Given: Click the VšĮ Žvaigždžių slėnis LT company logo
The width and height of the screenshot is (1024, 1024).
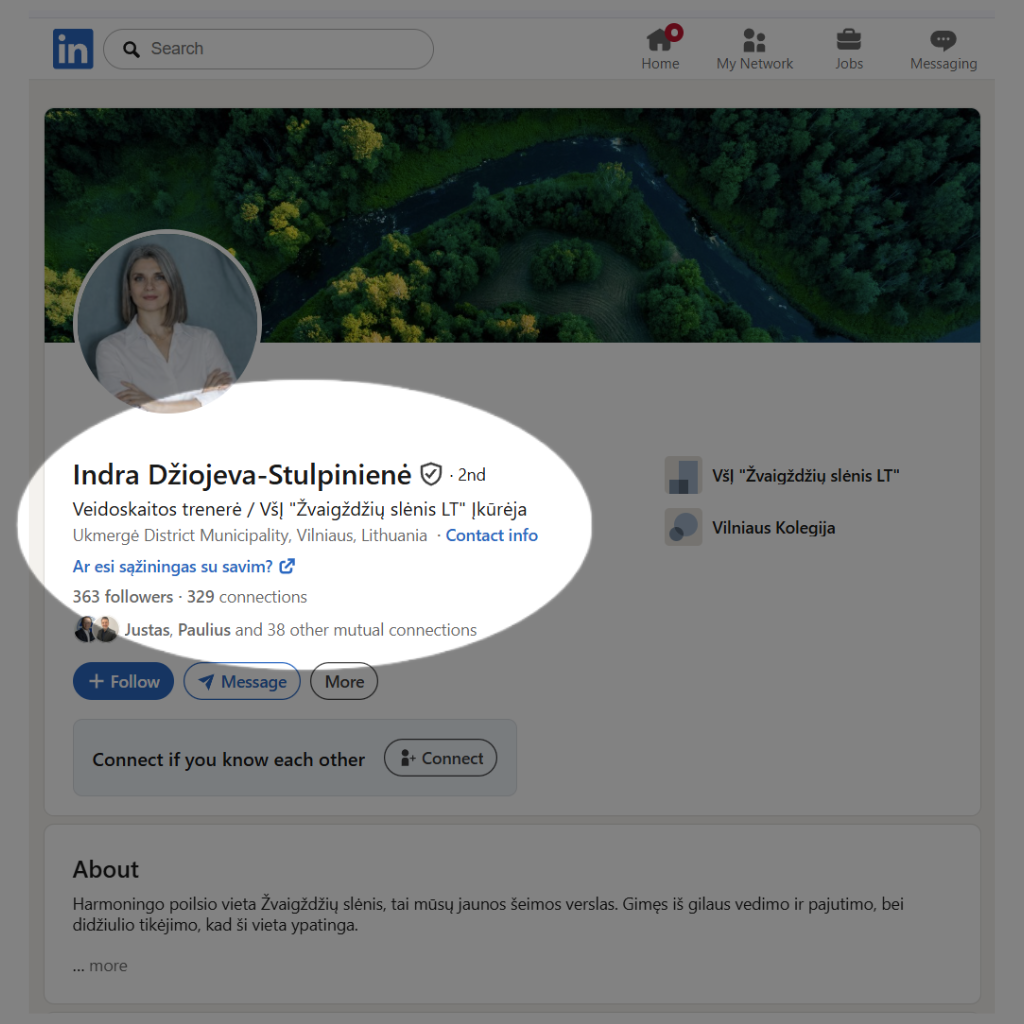Looking at the screenshot, I should tap(684, 476).
